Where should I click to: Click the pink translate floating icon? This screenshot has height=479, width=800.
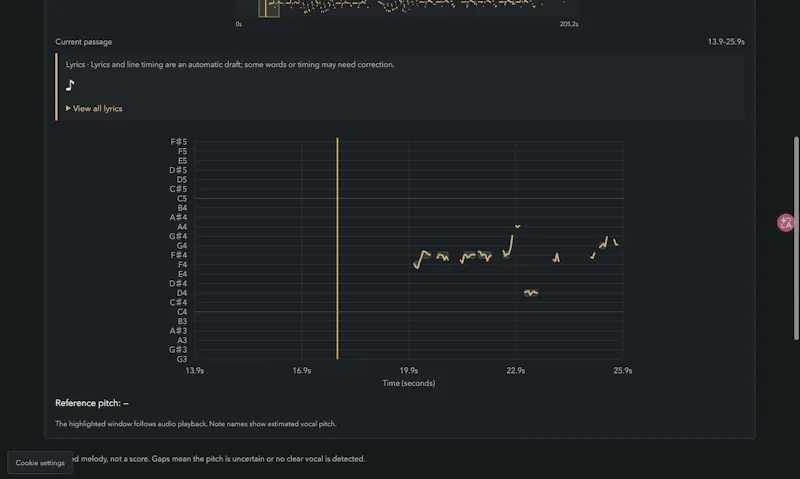pos(786,222)
